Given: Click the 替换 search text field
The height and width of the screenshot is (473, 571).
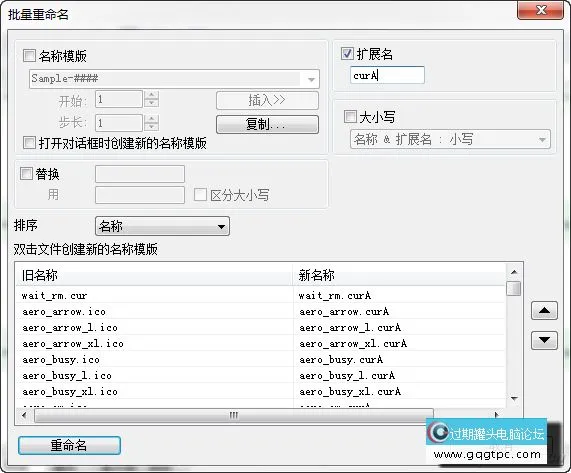Looking at the screenshot, I should click(140, 174).
